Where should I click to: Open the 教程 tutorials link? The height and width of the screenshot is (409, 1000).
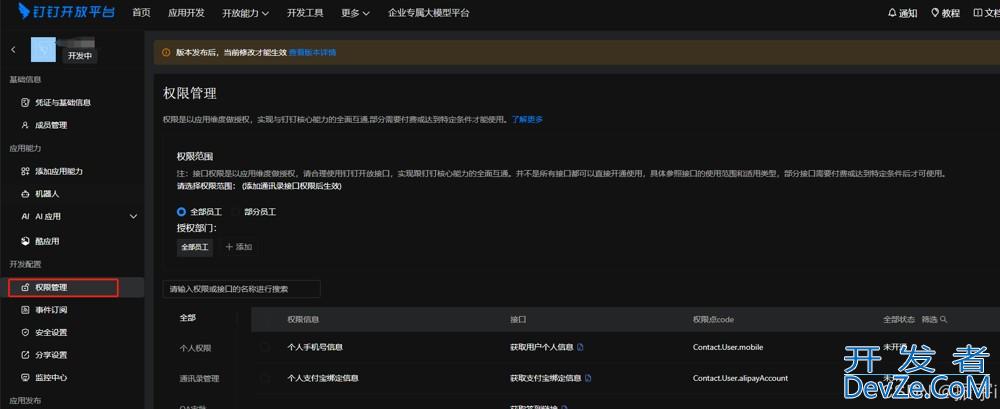click(946, 13)
